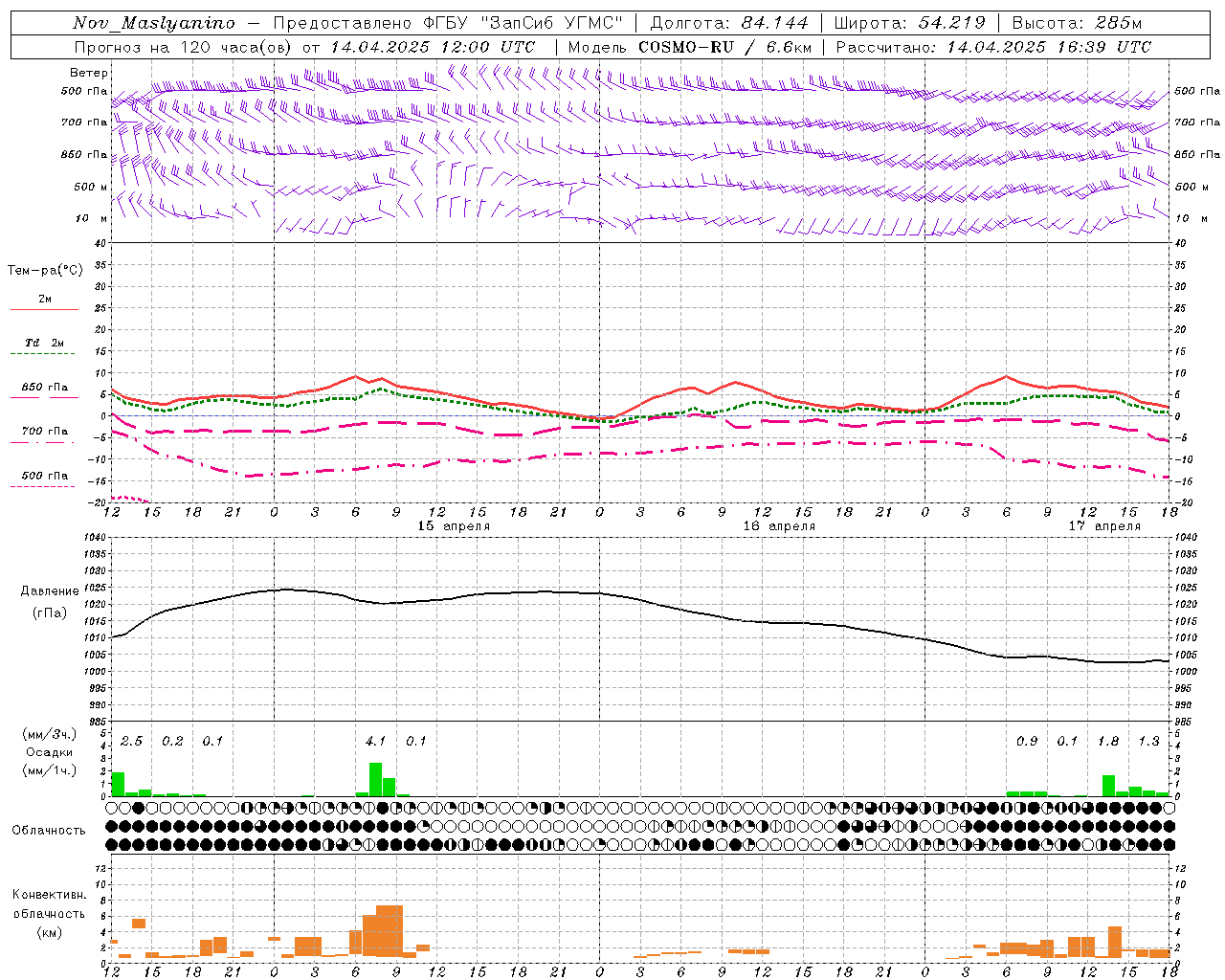
Task: Click the Тем-ра(°C) axis title
Action: (45, 271)
